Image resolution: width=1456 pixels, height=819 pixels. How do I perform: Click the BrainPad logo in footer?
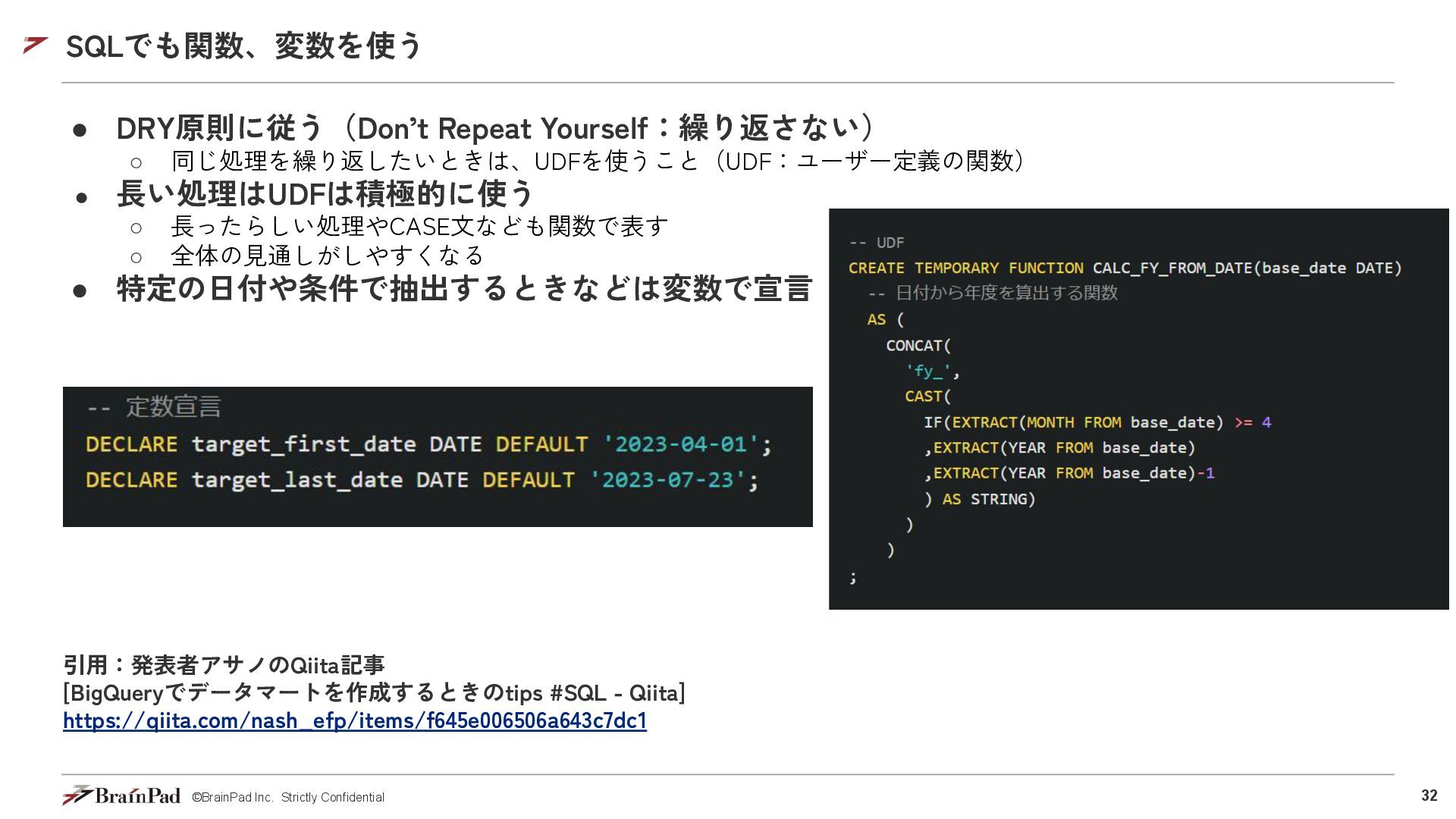pyautogui.click(x=121, y=795)
